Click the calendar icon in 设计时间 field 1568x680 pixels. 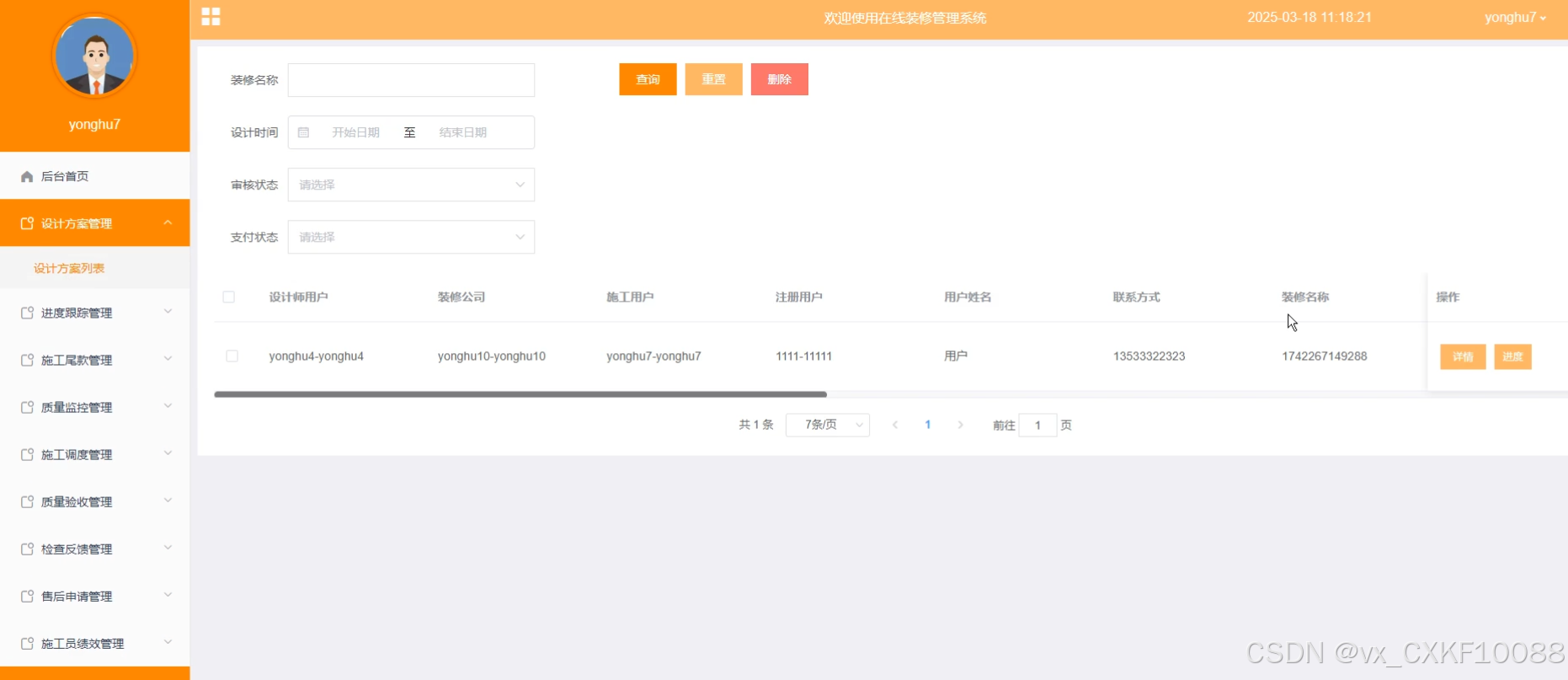304,132
